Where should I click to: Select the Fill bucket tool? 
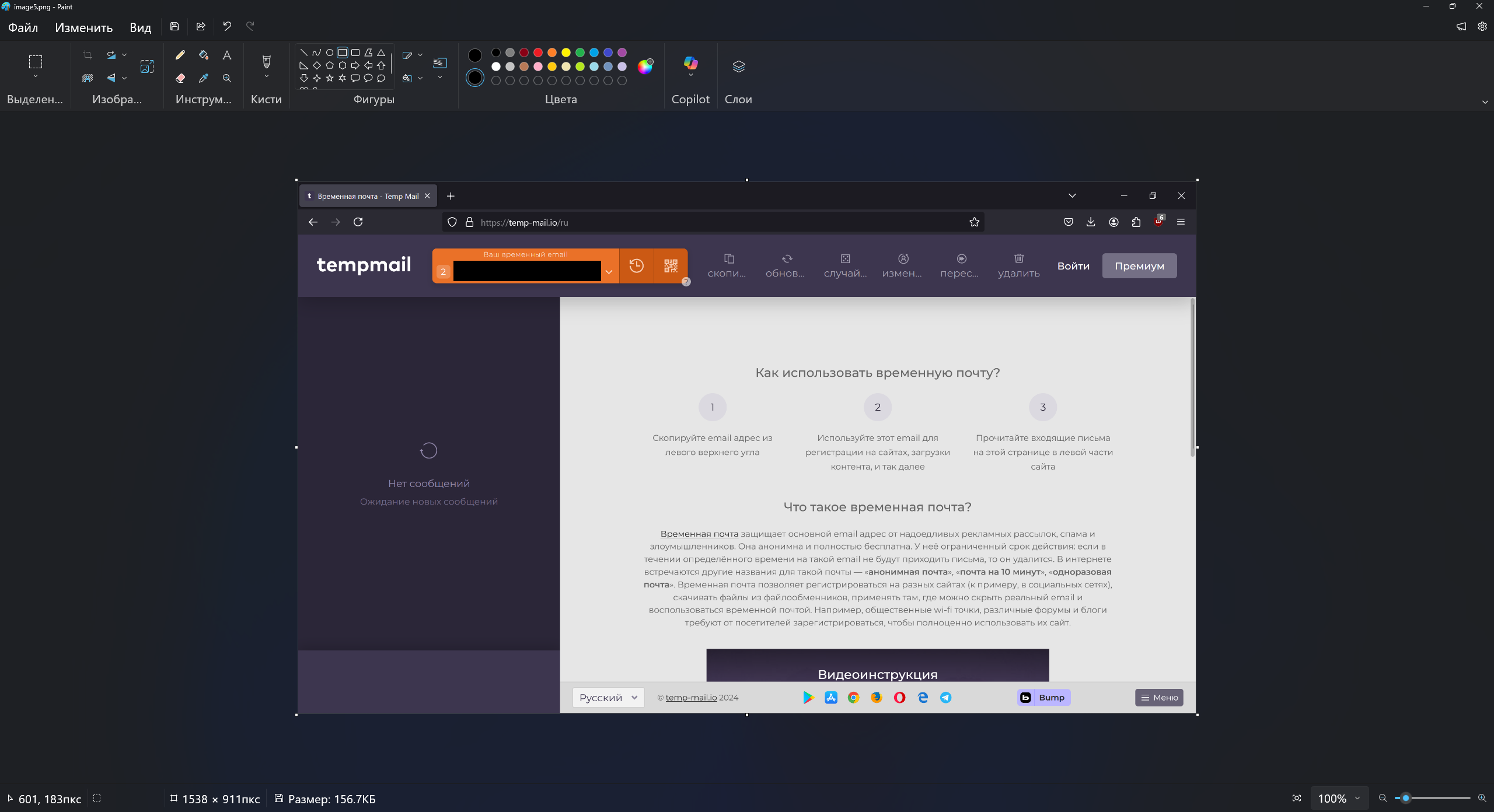(204, 55)
